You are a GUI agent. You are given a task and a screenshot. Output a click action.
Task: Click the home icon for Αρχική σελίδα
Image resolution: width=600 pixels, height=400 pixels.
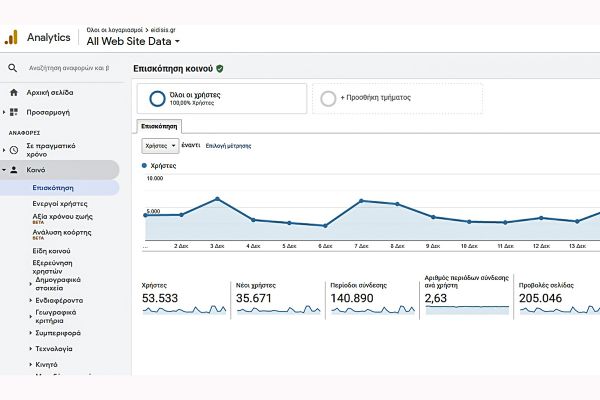[13, 92]
